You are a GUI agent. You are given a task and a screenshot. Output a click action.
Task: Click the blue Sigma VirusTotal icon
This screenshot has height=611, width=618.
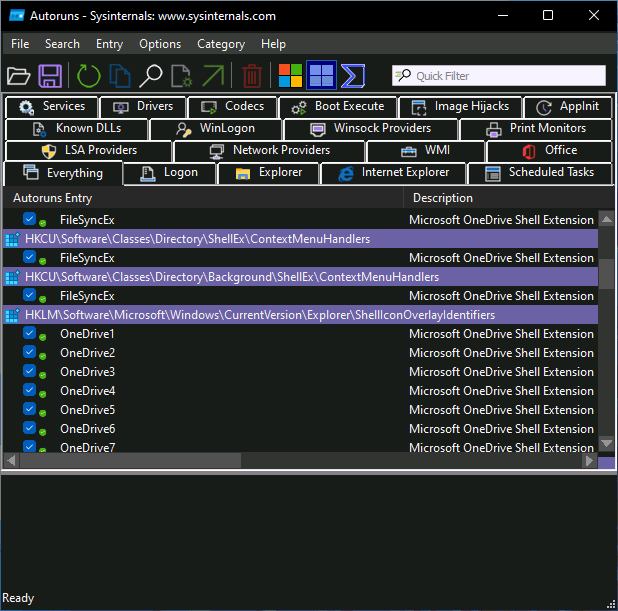click(353, 75)
